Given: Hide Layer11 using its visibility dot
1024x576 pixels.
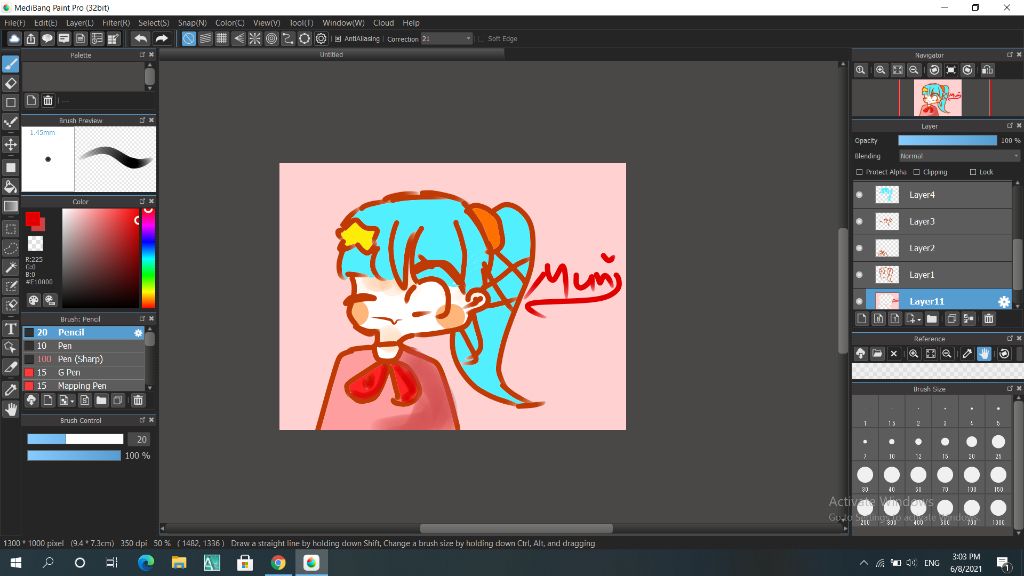Looking at the screenshot, I should point(859,302).
